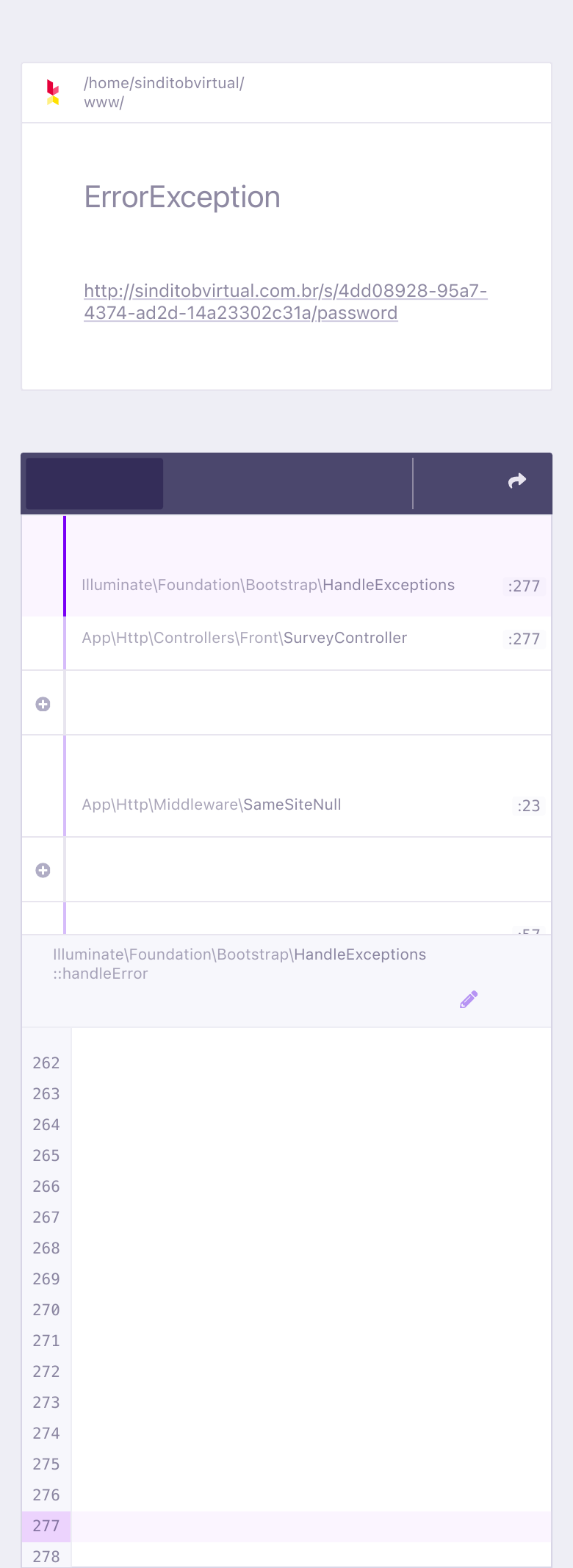Expand collapsed frames below SameSiteNull frame
The height and width of the screenshot is (1568, 573).
coord(43,870)
